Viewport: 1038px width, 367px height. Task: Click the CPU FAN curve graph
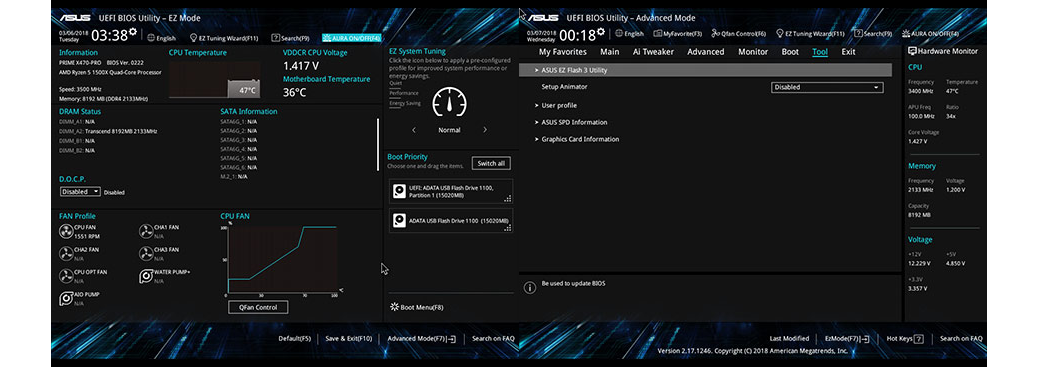pyautogui.click(x=283, y=260)
